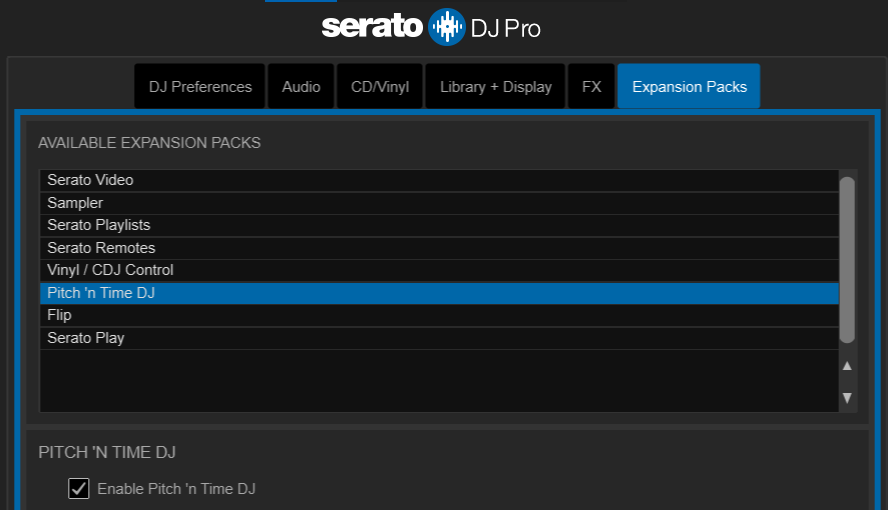
Task: Select Vinyl / CDJ Control row
Action: coord(439,271)
